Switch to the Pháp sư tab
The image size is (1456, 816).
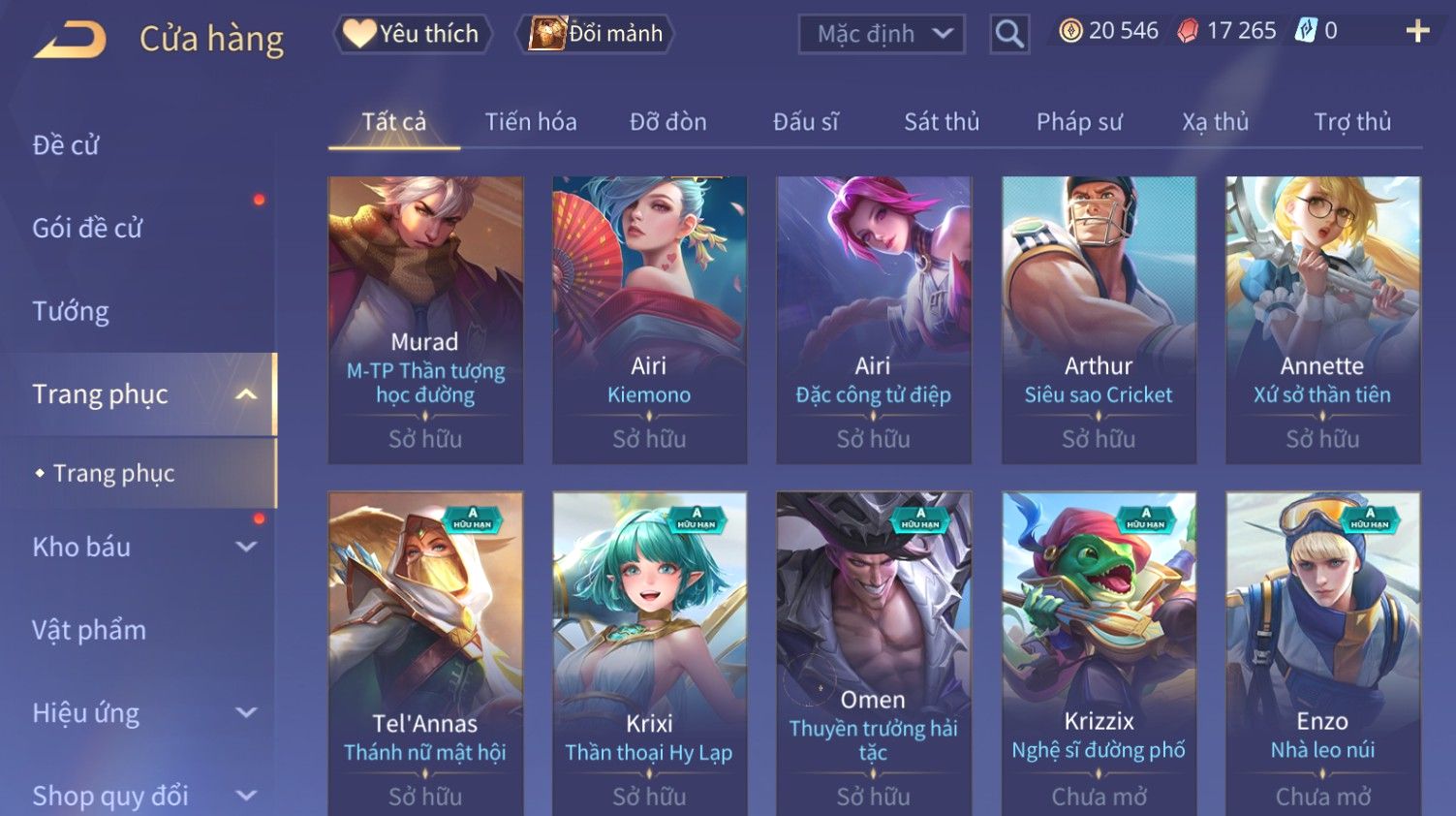pyautogui.click(x=1079, y=121)
